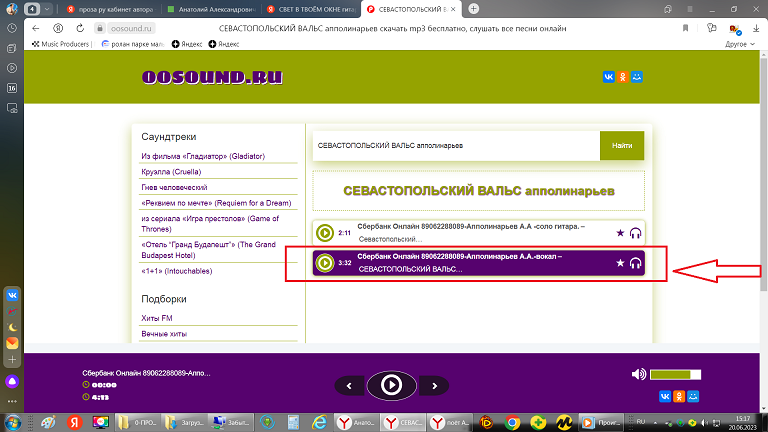This screenshot has width=768, height=432.
Task: Click the main play button in bottom player
Action: click(x=391, y=385)
